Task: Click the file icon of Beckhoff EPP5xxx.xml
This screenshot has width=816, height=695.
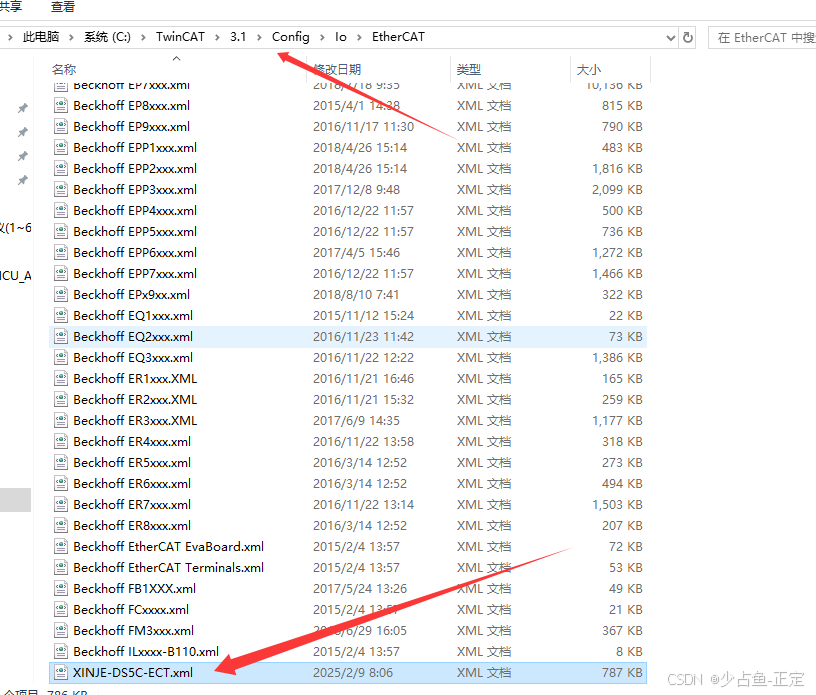Action: coord(61,232)
